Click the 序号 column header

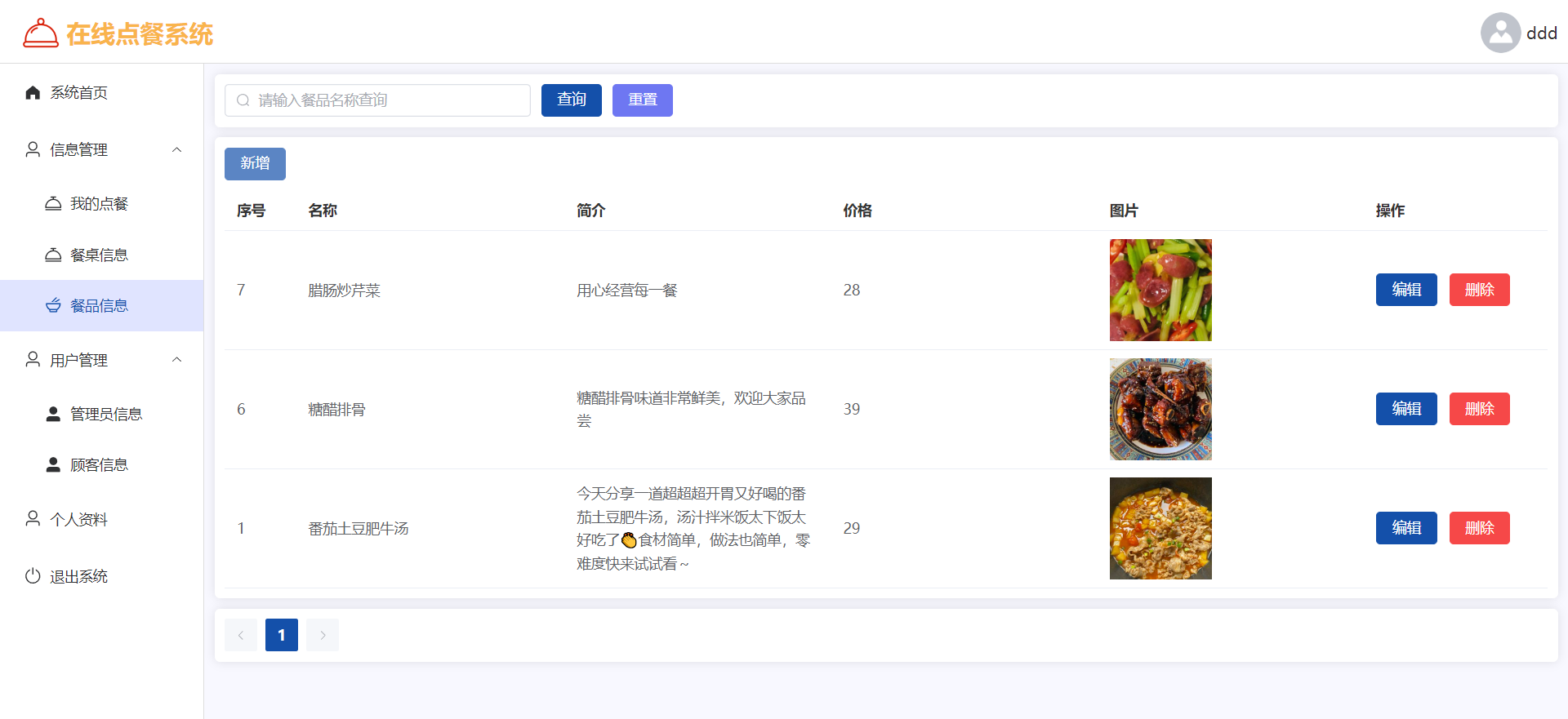[251, 211]
